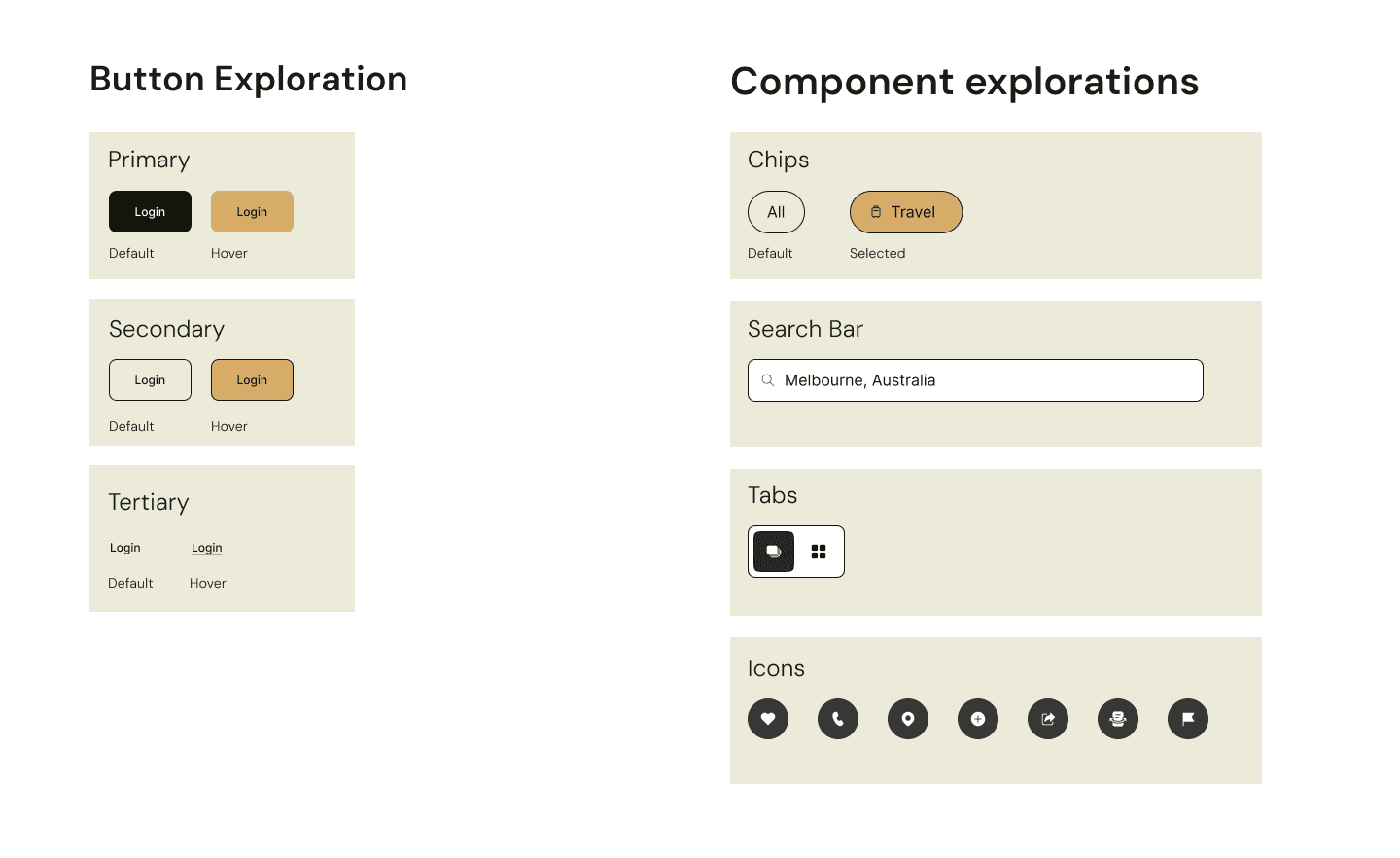
Task: Click the default Secondary Login button
Action: (150, 379)
